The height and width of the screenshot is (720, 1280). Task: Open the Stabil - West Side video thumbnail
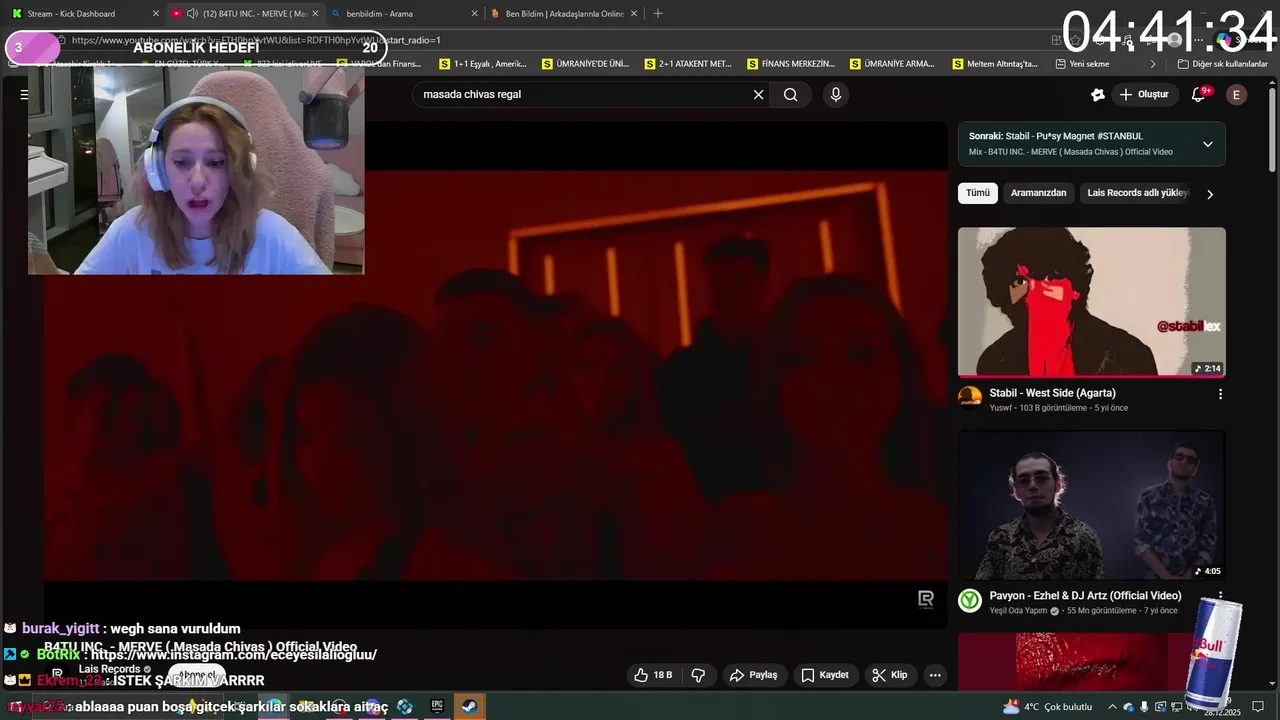[x=1092, y=302]
